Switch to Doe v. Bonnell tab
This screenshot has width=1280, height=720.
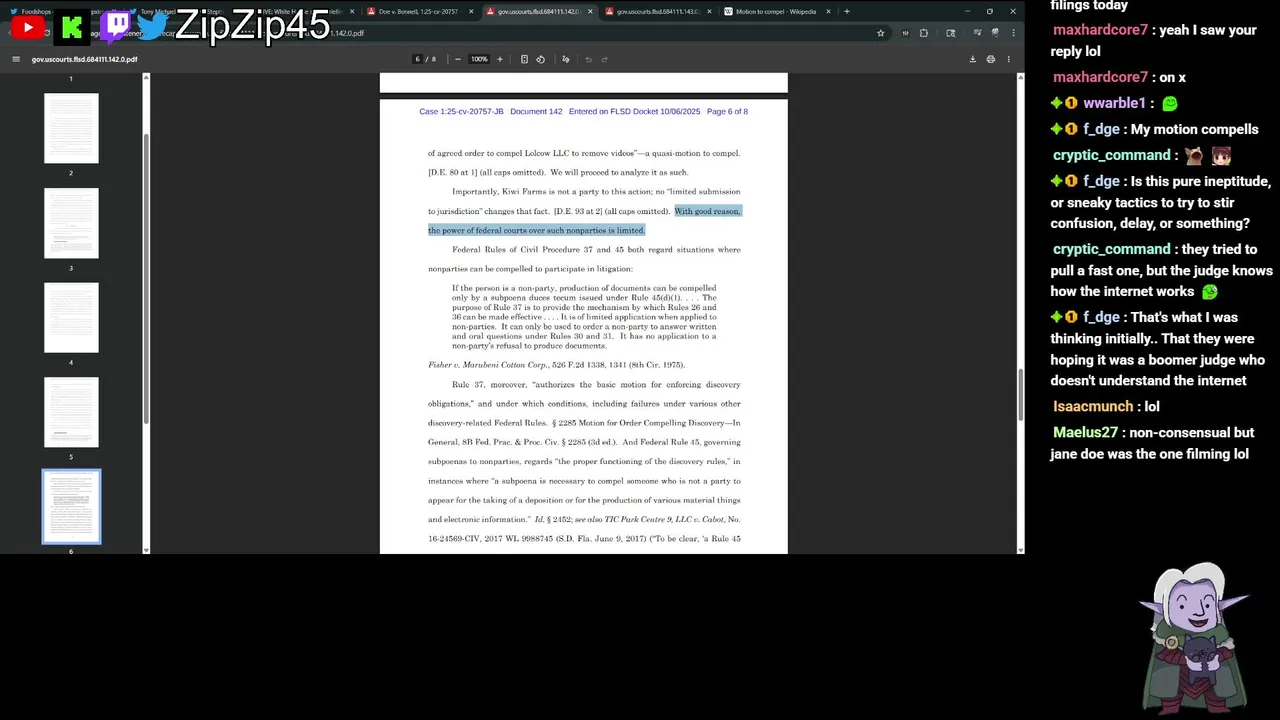418,12
